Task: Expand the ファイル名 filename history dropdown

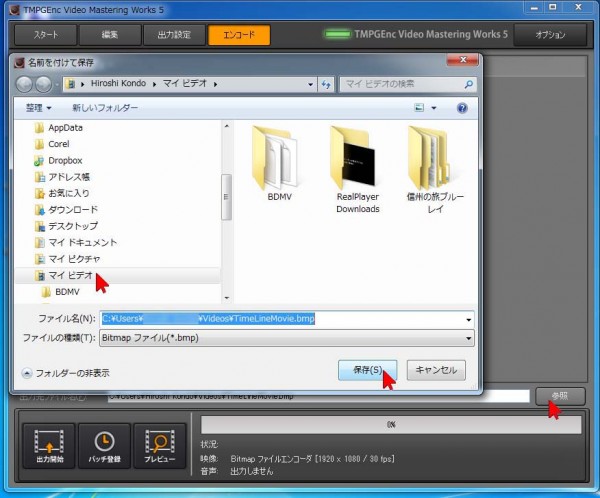Action: pyautogui.click(x=468, y=319)
